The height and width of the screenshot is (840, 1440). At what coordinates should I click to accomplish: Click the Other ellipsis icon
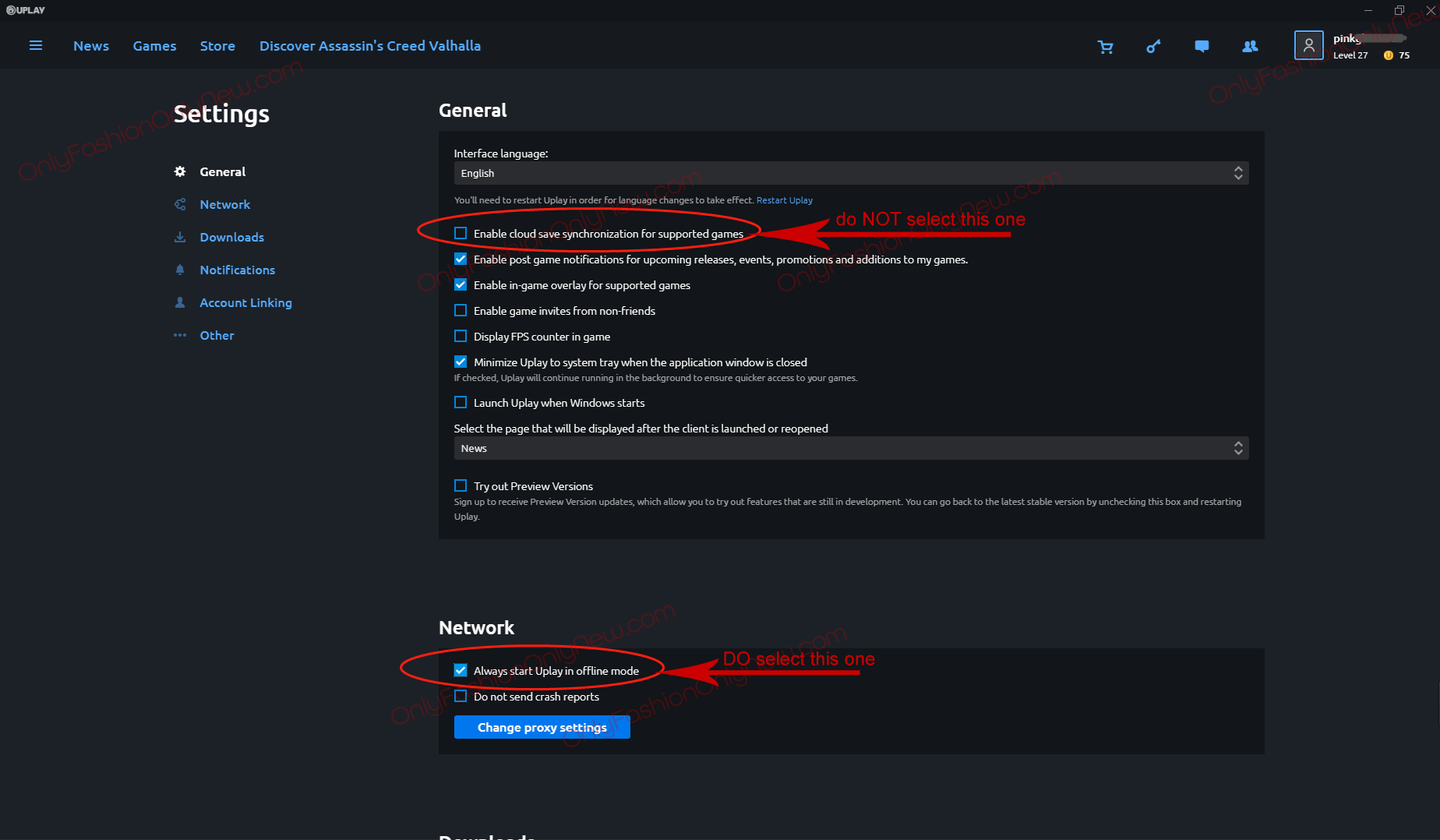[180, 335]
